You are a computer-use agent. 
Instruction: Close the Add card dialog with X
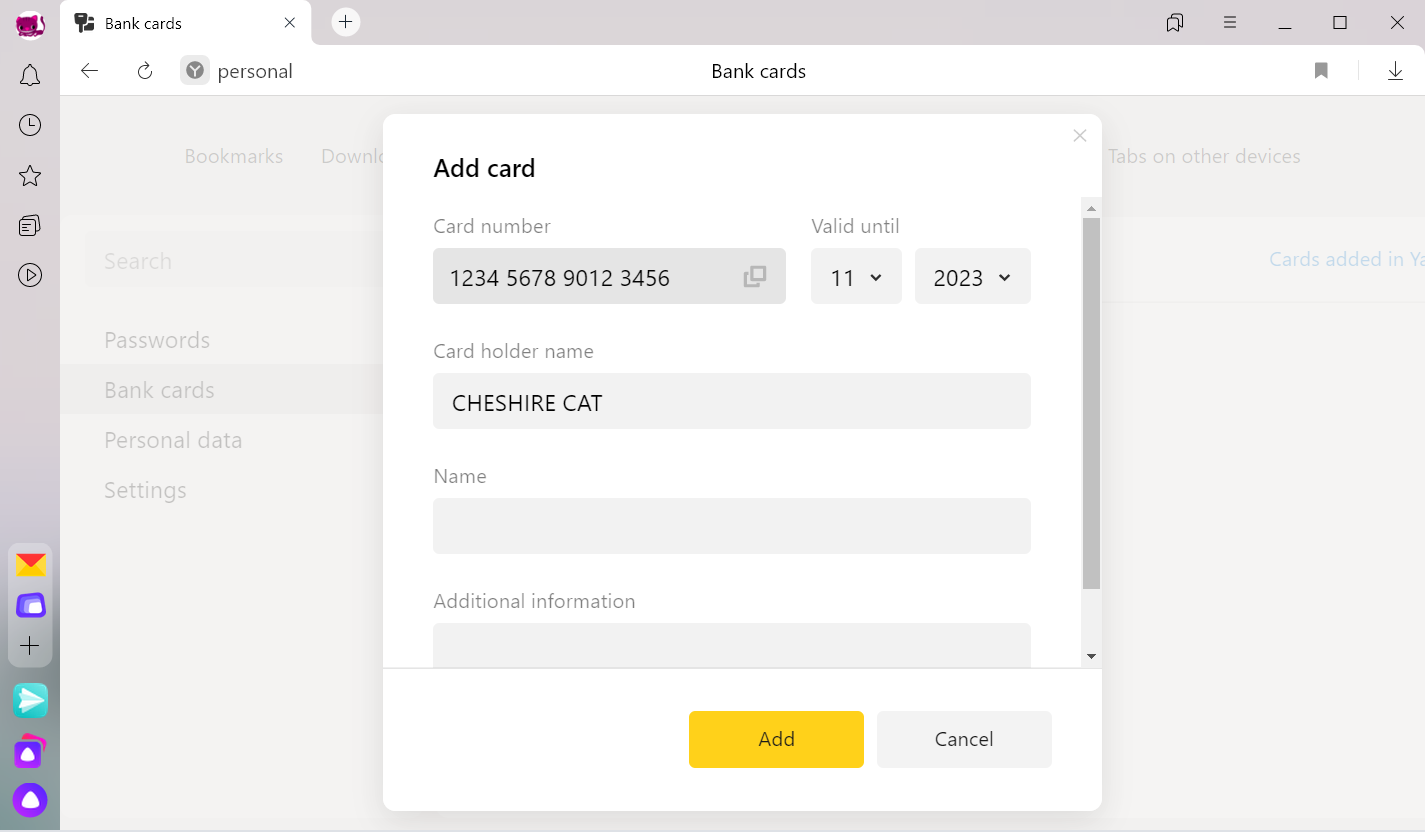tap(1079, 135)
